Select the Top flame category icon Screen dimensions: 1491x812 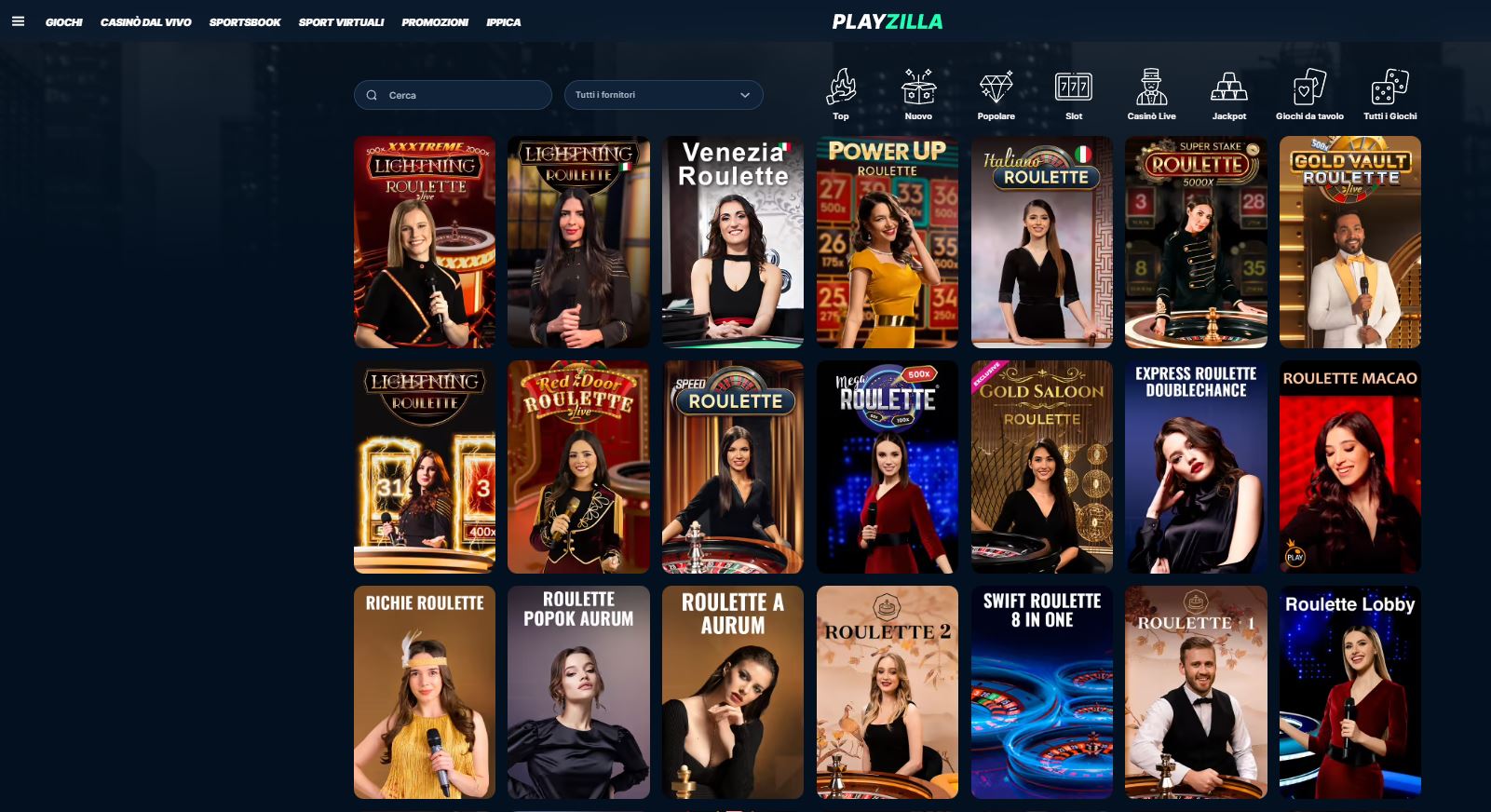841,87
